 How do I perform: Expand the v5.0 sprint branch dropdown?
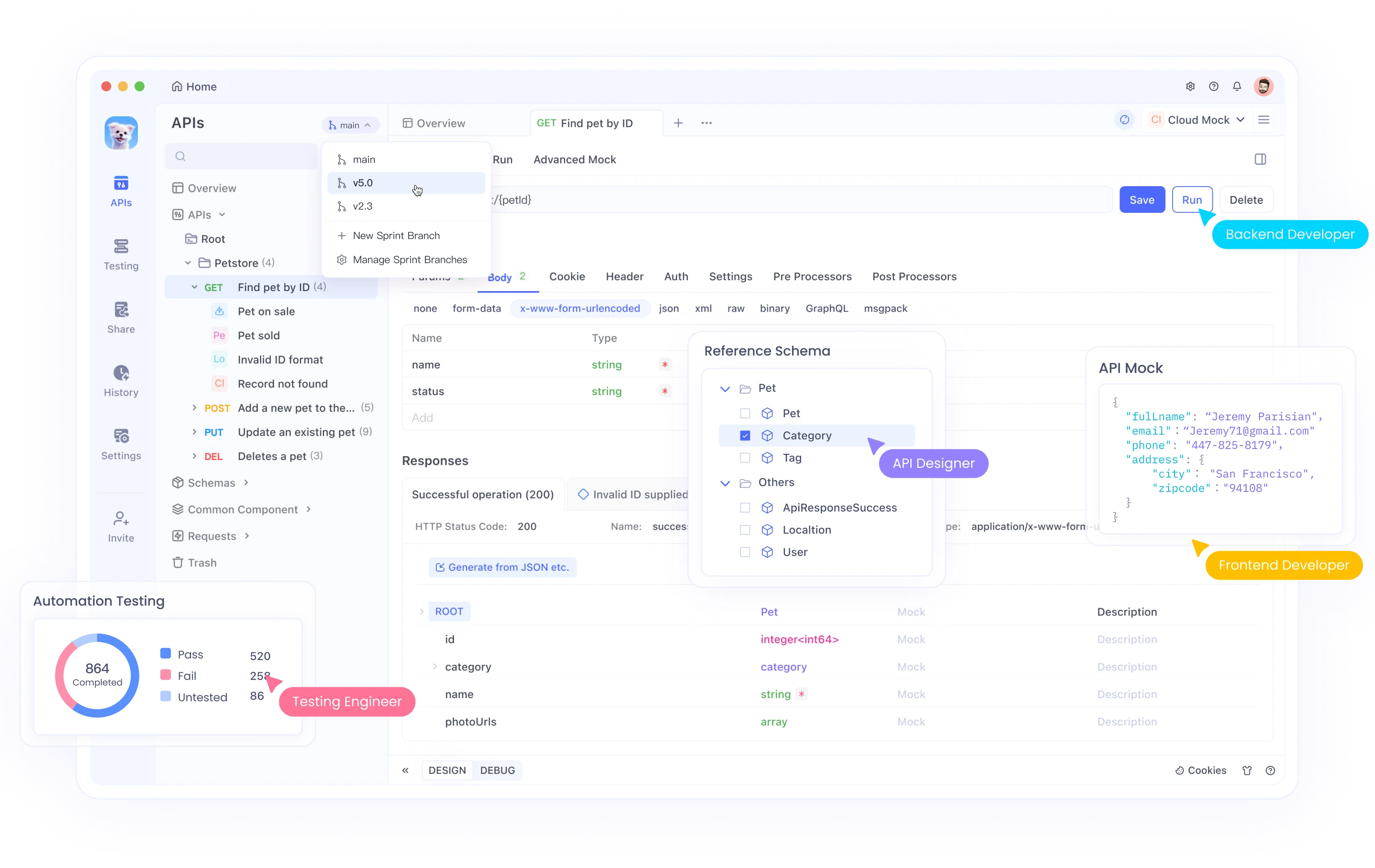pos(406,183)
